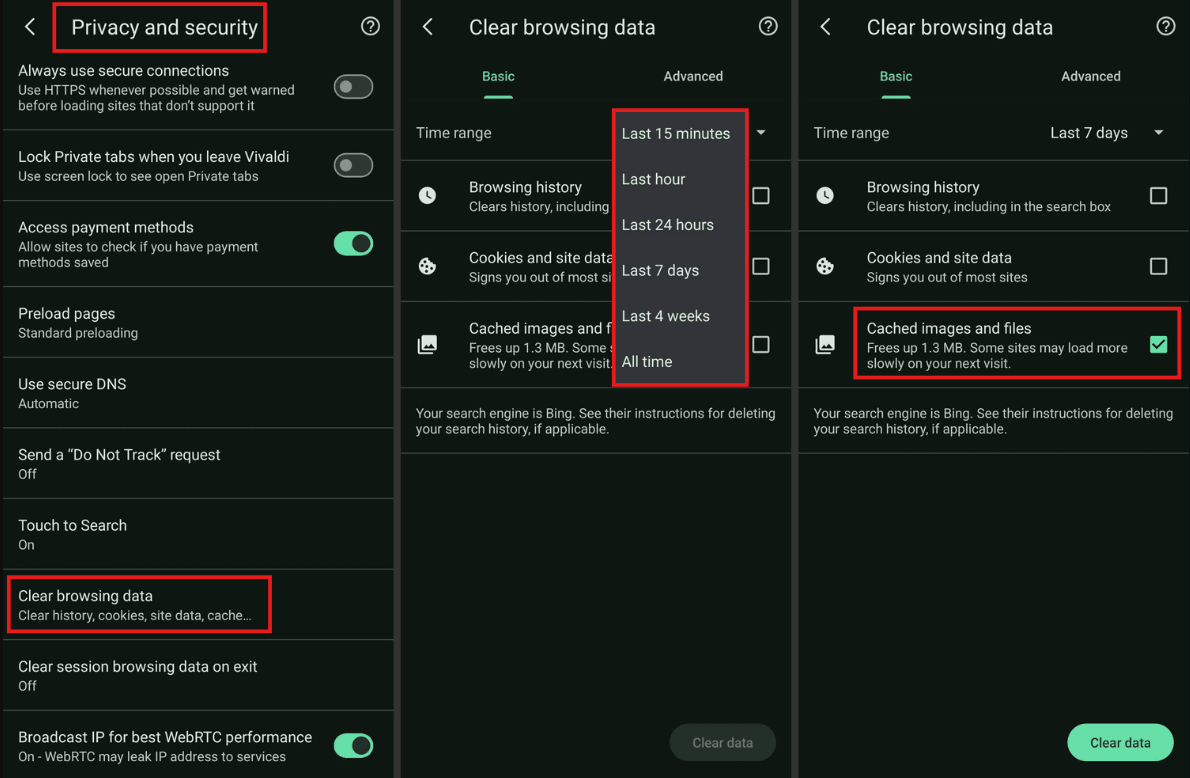Choose Last 15 minutes from time range list
1190x778 pixels.
676,134
